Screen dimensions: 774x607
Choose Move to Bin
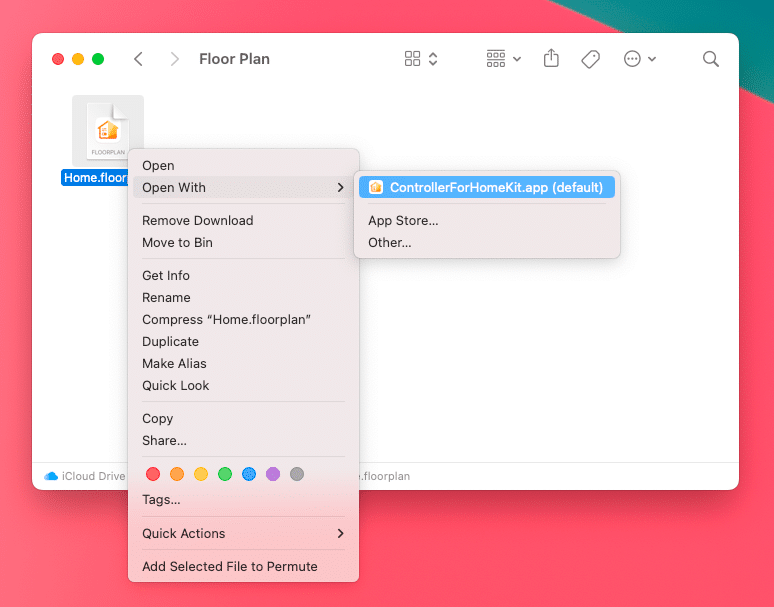click(x=243, y=243)
